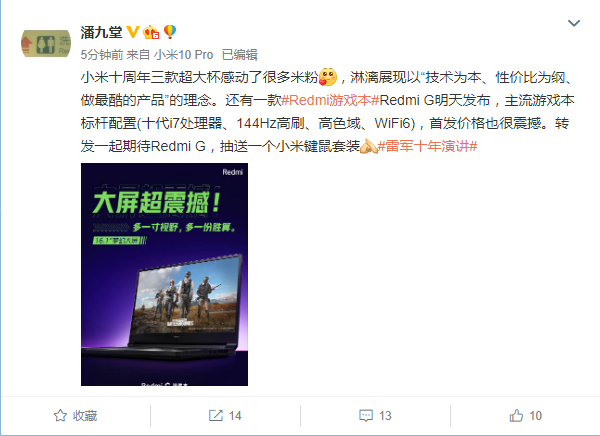Click the comment speech bubble icon

(366, 416)
